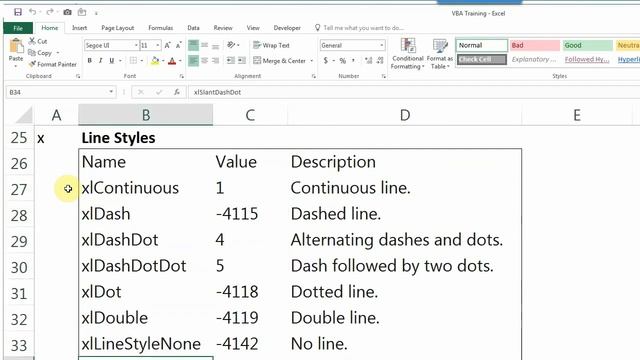
Task: Apply the Good cell style
Action: pos(588,45)
